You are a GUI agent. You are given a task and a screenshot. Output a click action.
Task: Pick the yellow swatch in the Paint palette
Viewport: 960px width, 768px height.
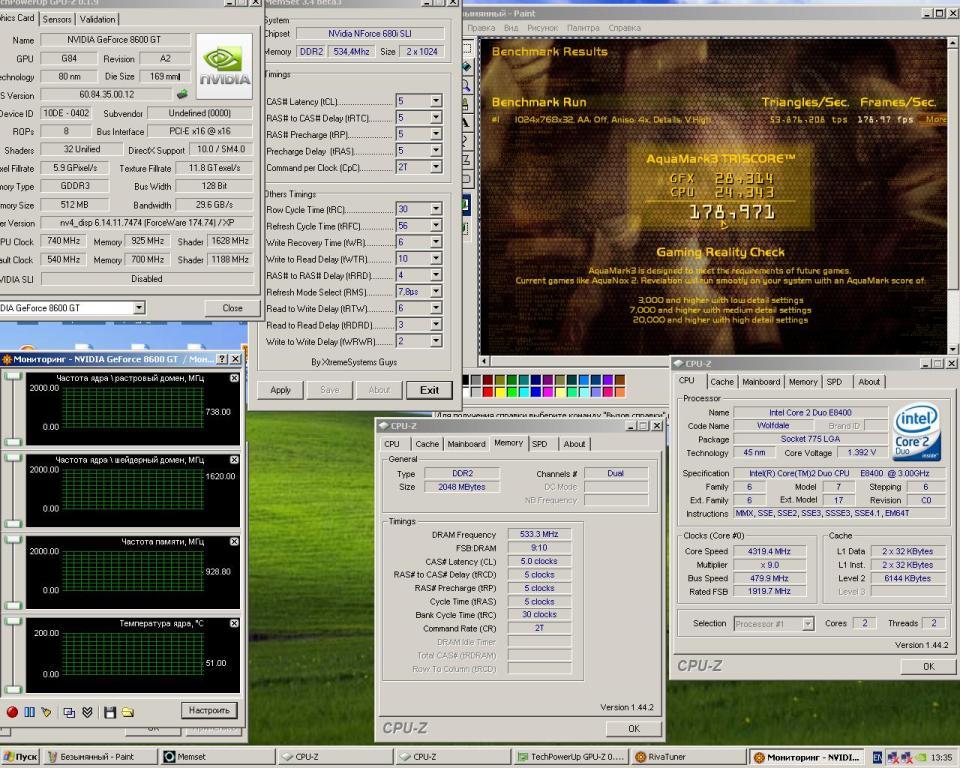coord(500,392)
